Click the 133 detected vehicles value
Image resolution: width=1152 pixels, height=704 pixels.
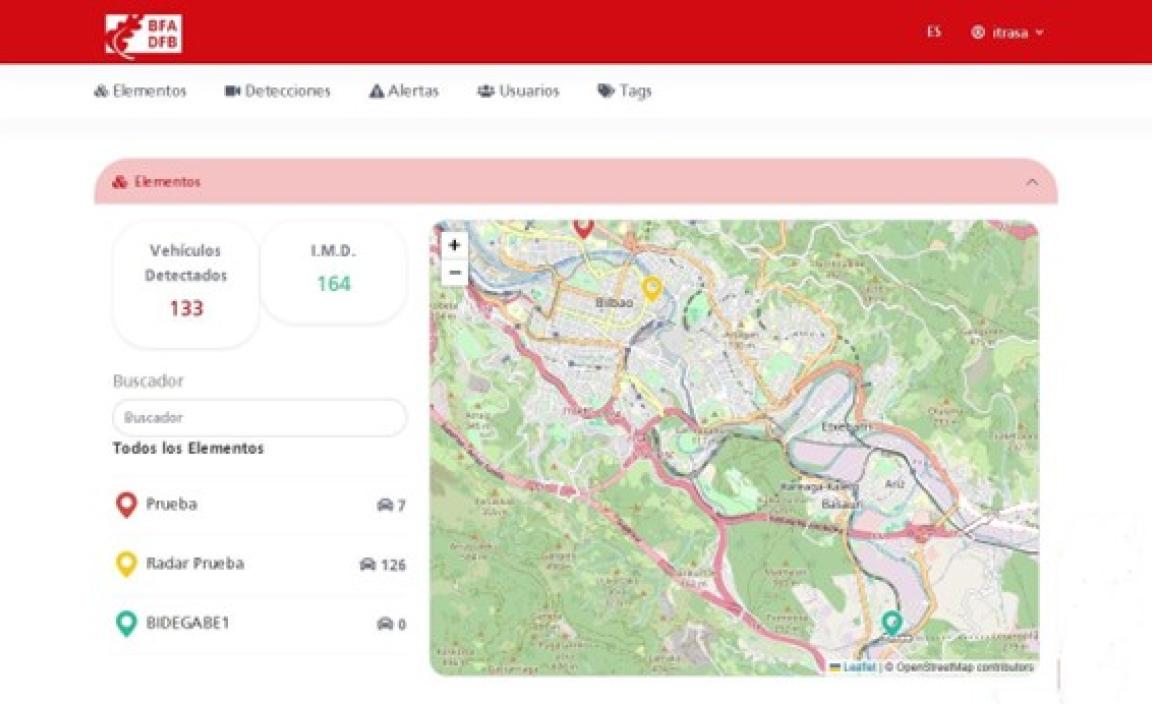tap(186, 309)
